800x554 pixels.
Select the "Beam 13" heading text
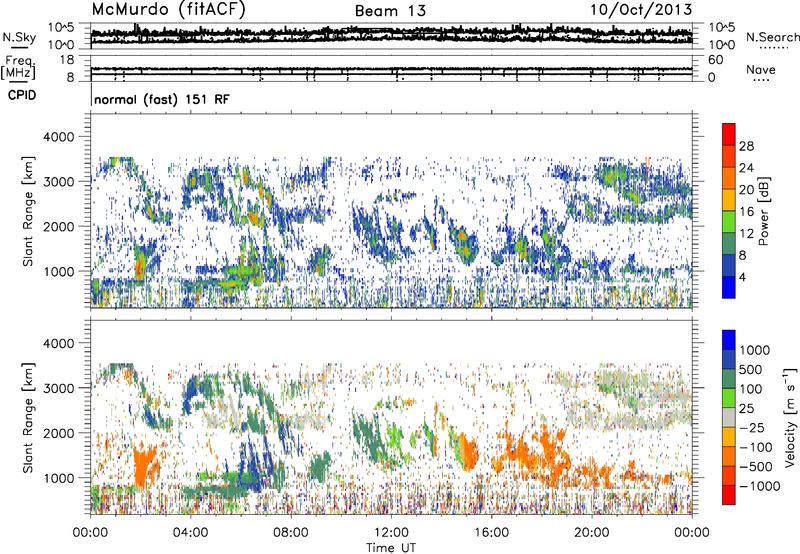click(x=390, y=11)
